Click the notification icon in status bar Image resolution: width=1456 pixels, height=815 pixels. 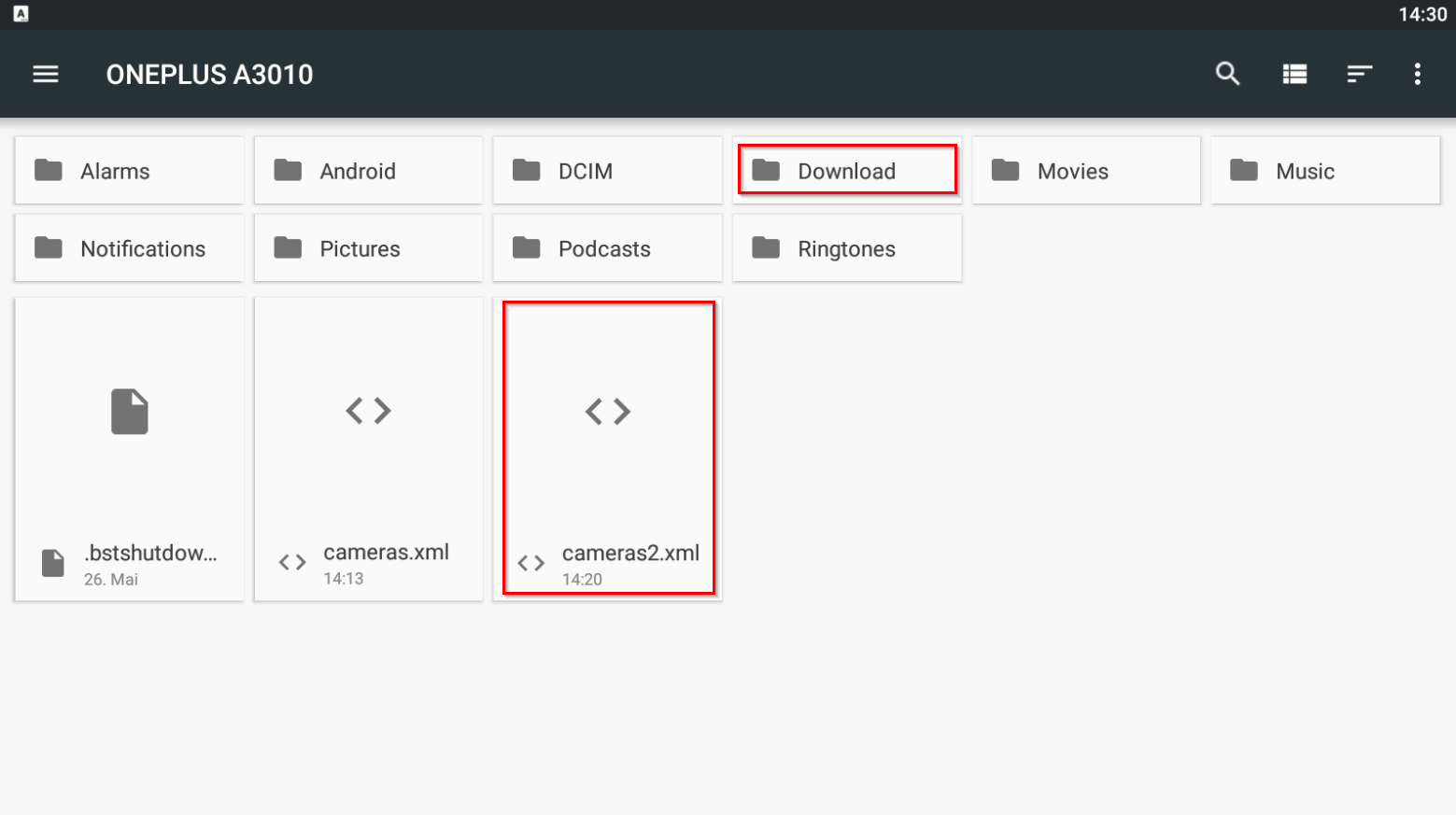tap(21, 14)
